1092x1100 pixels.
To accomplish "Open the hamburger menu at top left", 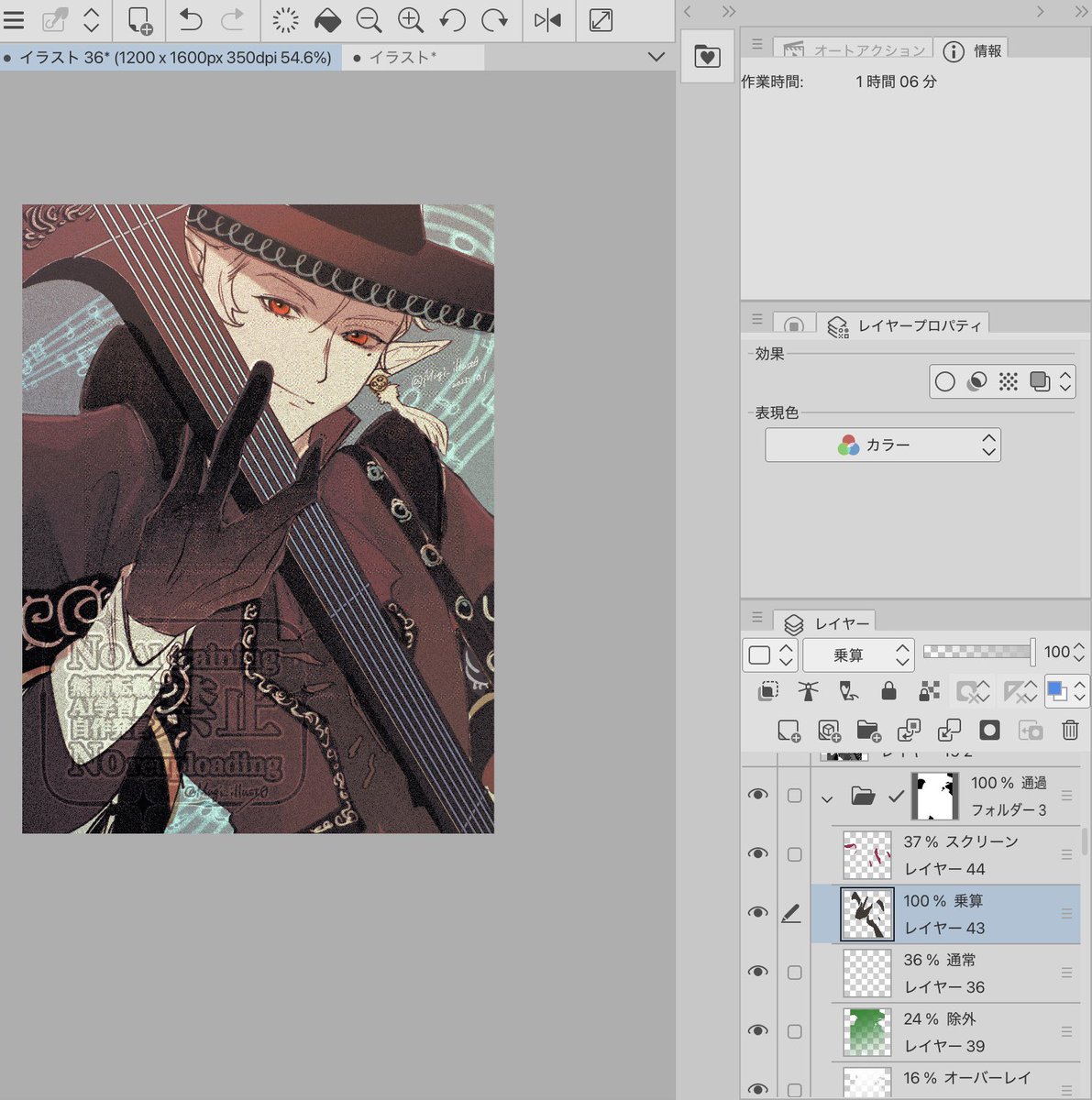I will coord(14,20).
